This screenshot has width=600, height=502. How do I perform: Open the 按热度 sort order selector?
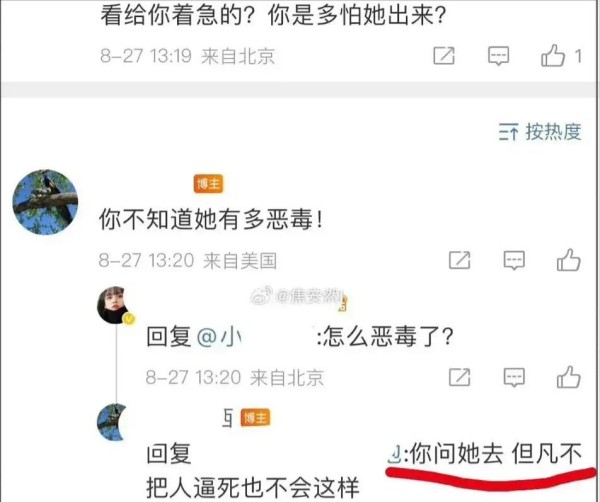[x=540, y=132]
